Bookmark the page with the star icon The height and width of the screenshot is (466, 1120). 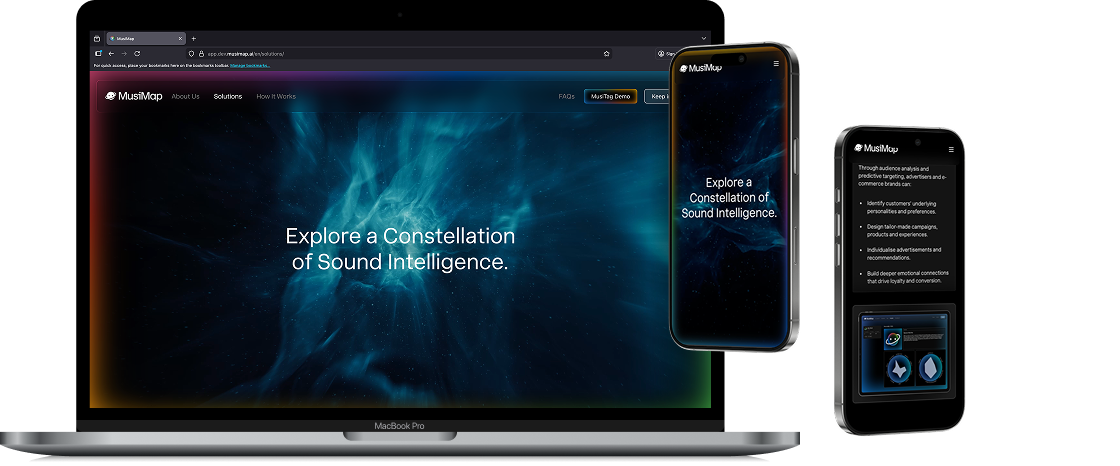tap(606, 54)
